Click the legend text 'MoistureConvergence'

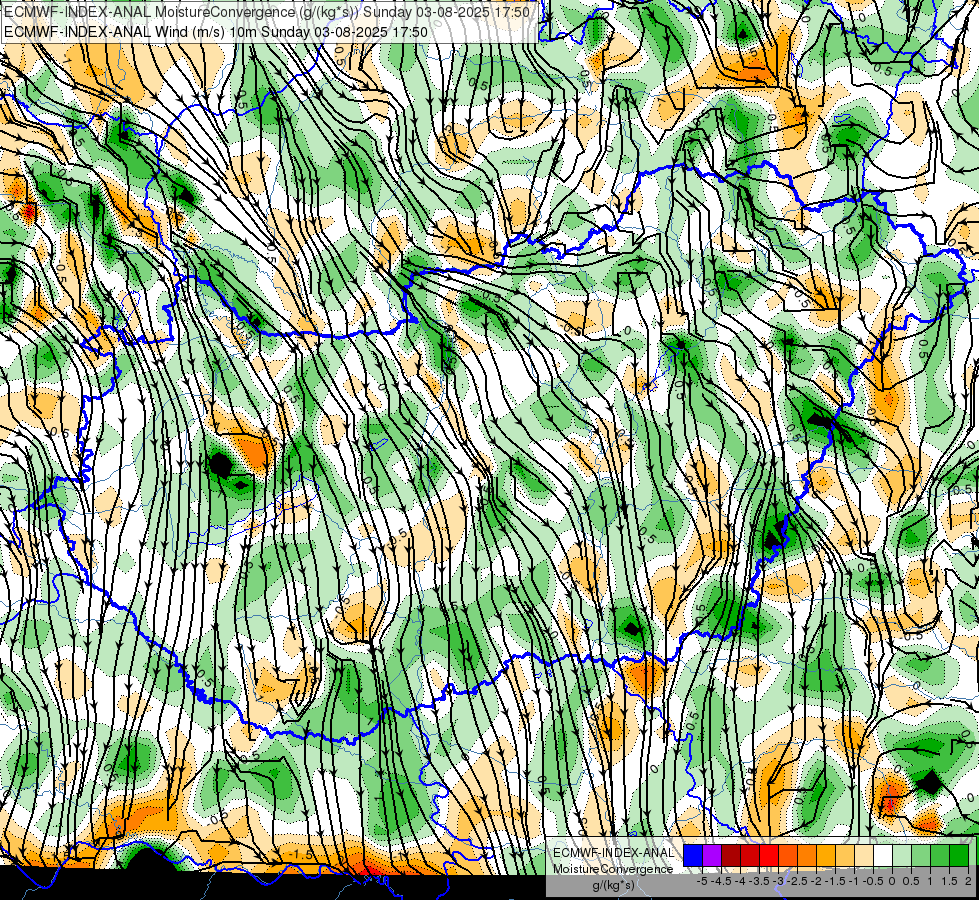pos(613,869)
